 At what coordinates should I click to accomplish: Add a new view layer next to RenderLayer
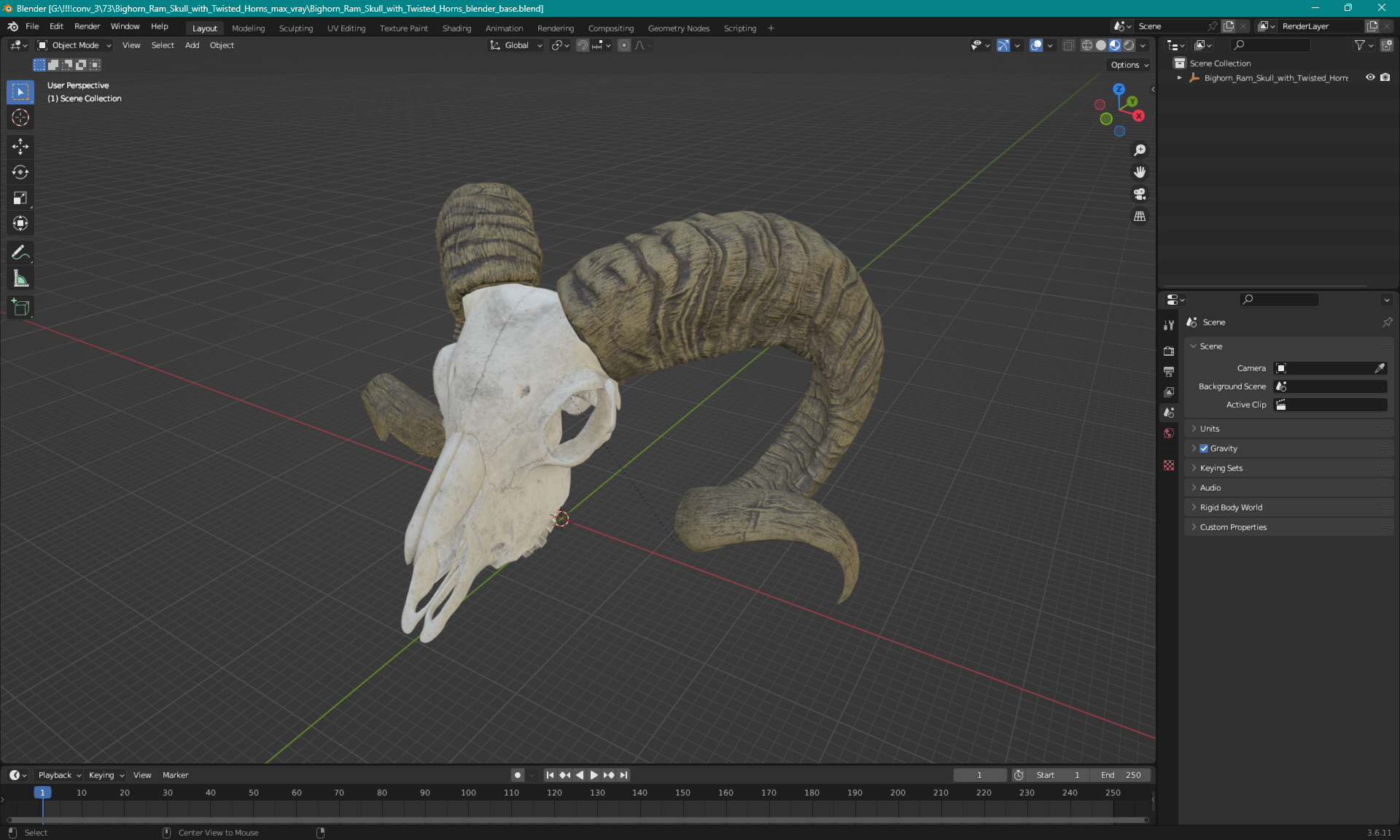[1372, 26]
